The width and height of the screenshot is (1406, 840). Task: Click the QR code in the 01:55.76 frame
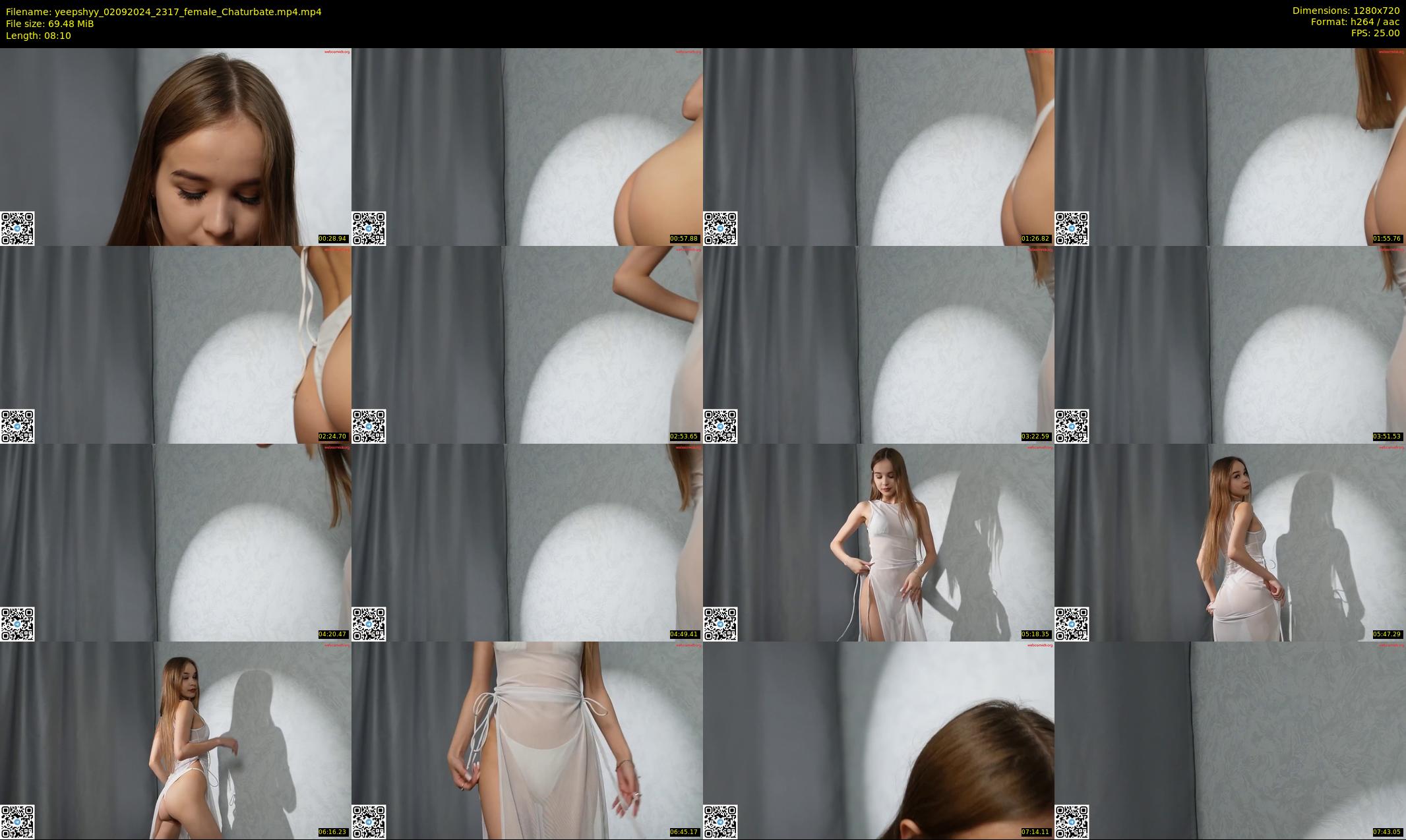click(x=1072, y=228)
